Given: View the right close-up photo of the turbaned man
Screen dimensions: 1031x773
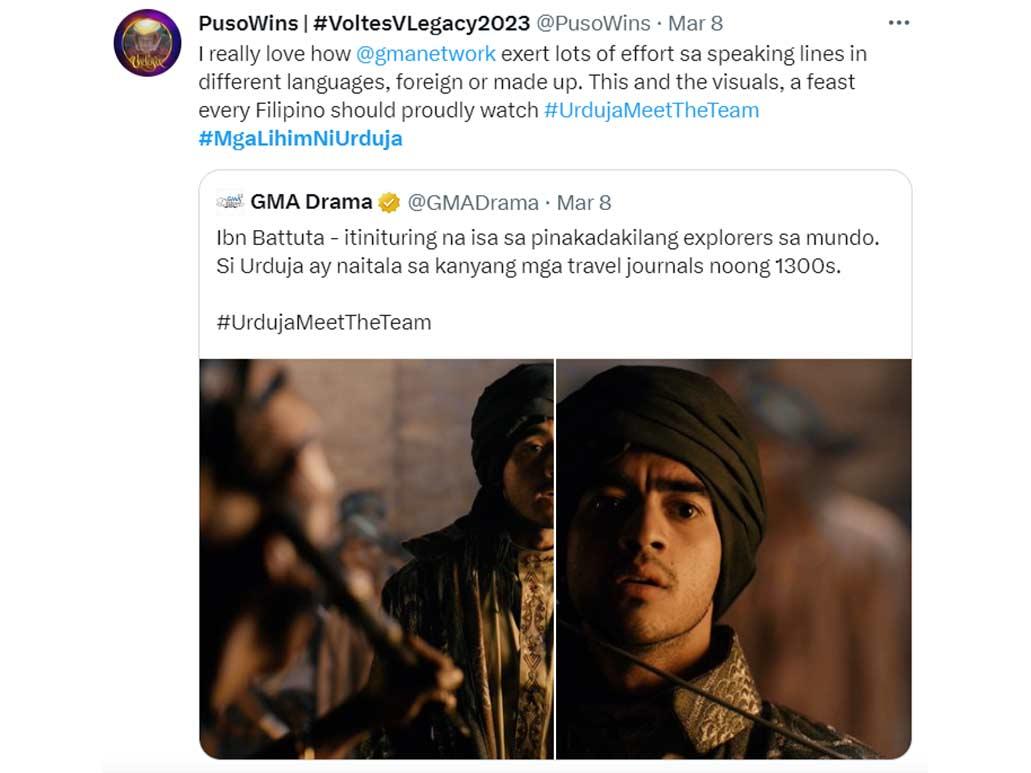Looking at the screenshot, I should click(733, 558).
